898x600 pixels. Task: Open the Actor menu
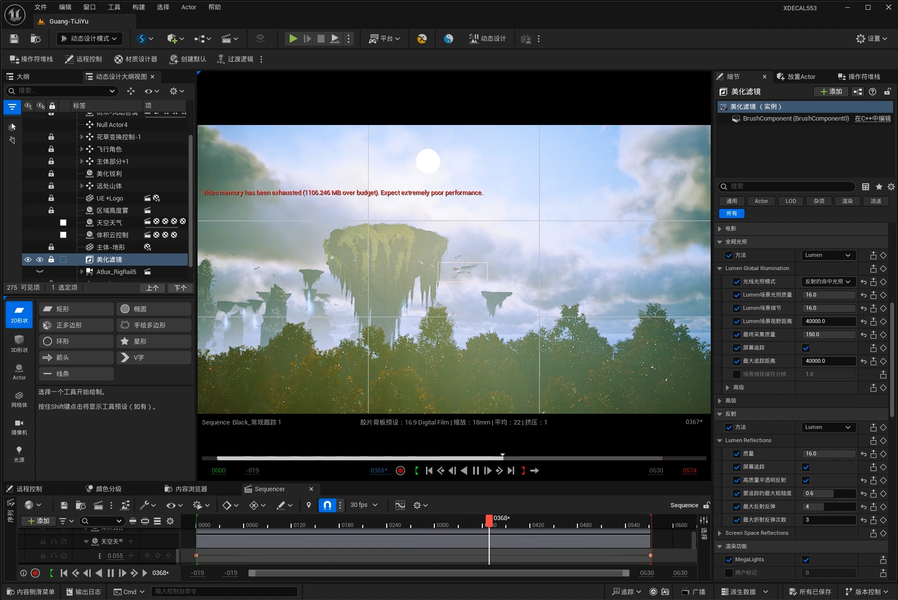click(188, 7)
